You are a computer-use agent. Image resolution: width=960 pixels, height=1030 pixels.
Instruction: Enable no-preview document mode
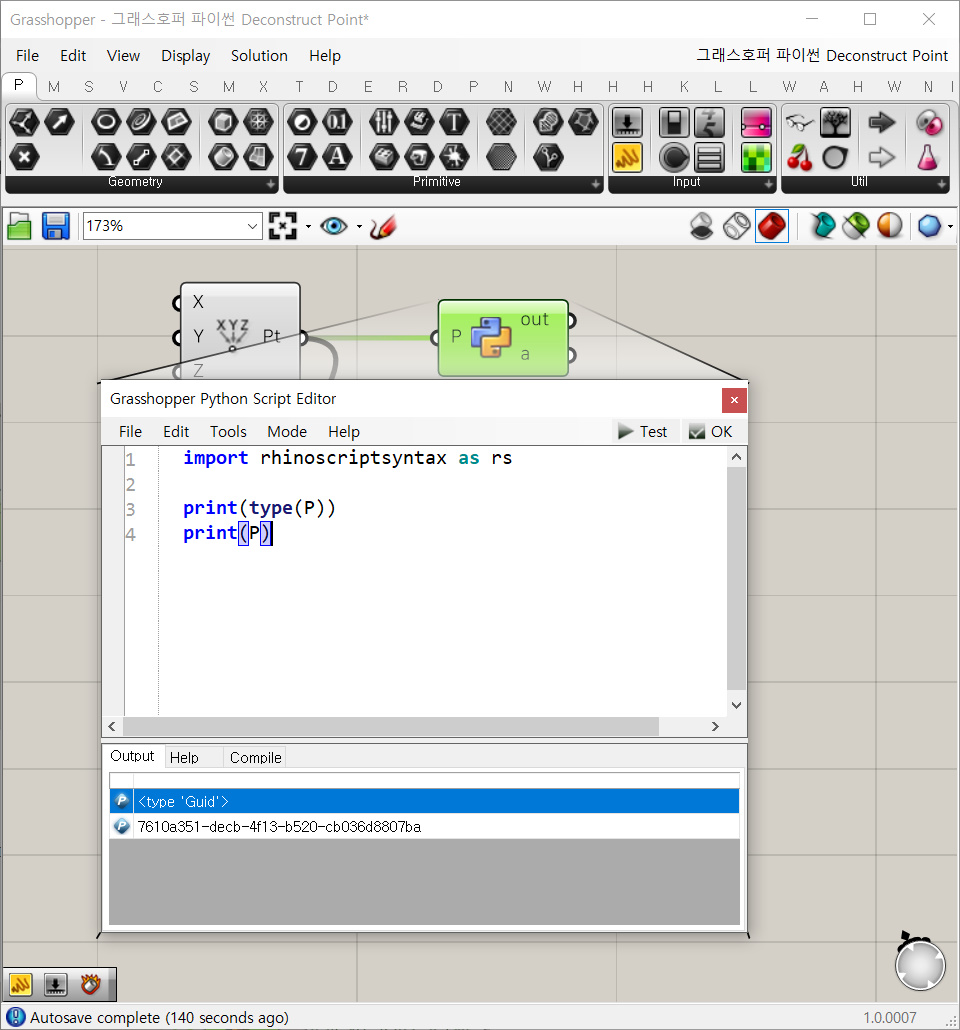tap(702, 227)
